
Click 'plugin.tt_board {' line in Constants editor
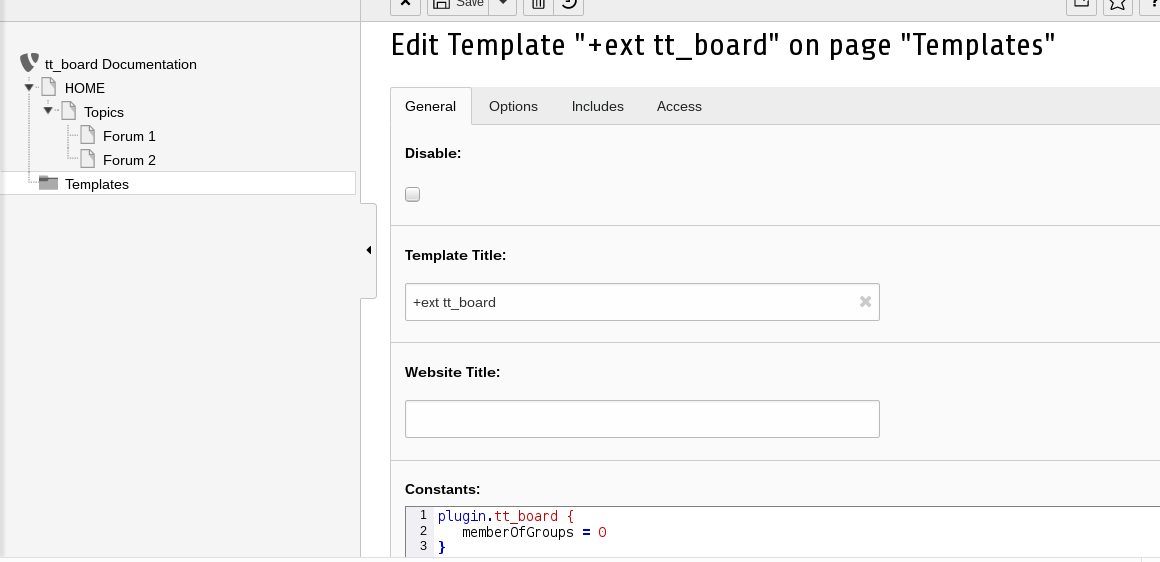tap(505, 516)
